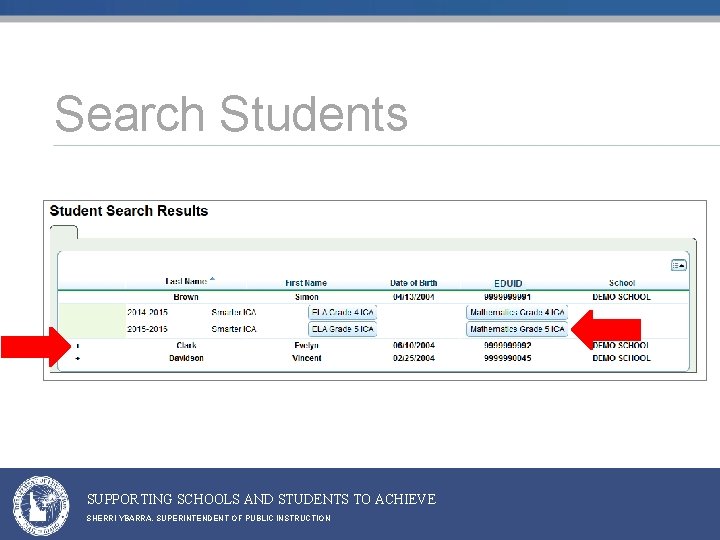Click the EDUID column header

point(508,283)
